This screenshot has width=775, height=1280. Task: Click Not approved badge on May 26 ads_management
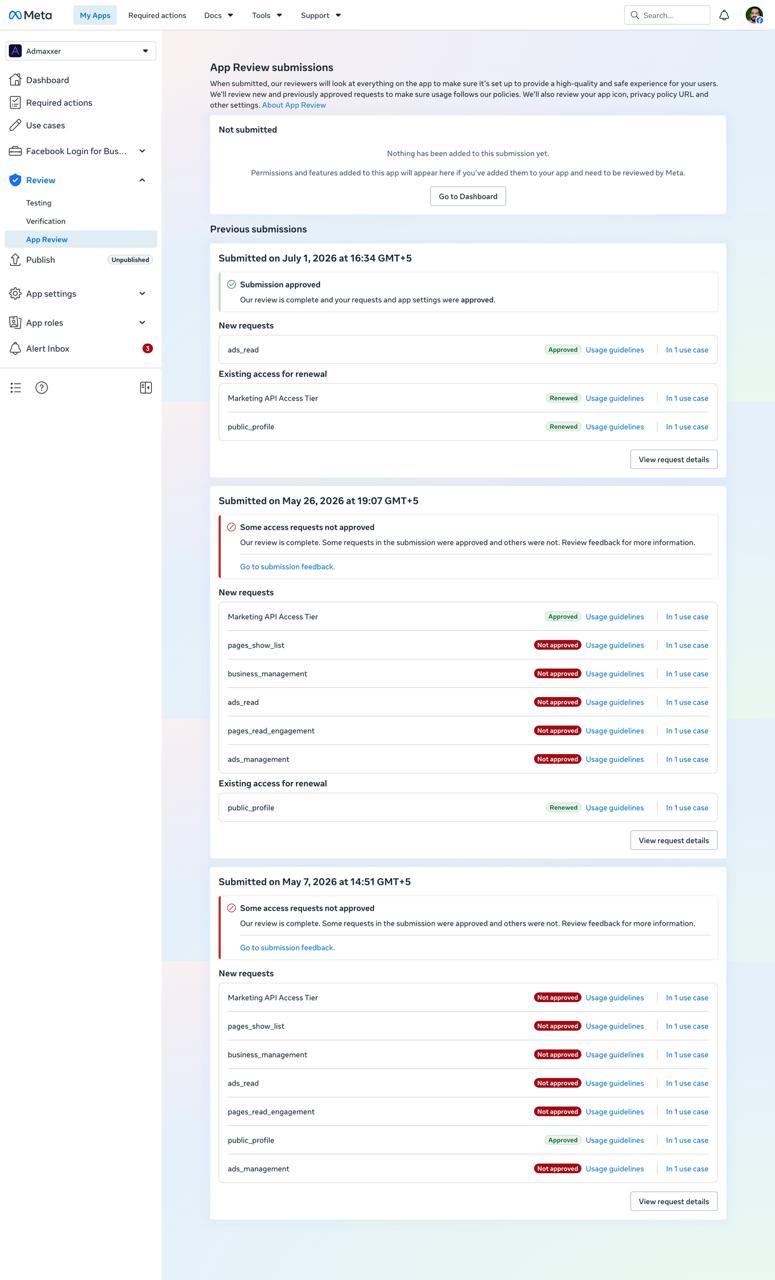pos(558,759)
